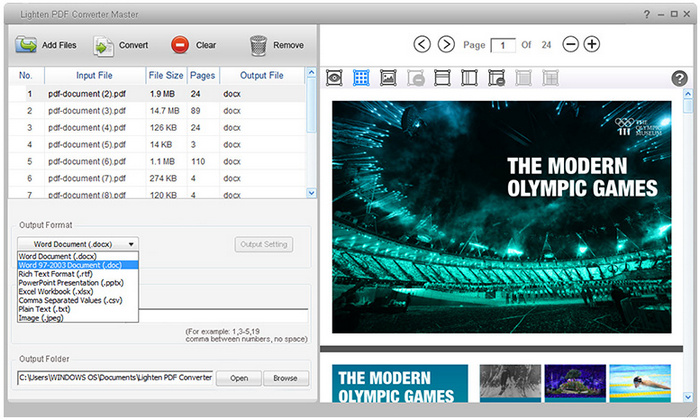Go to the previous page arrow
Image resolution: width=700 pixels, height=420 pixels.
422,44
